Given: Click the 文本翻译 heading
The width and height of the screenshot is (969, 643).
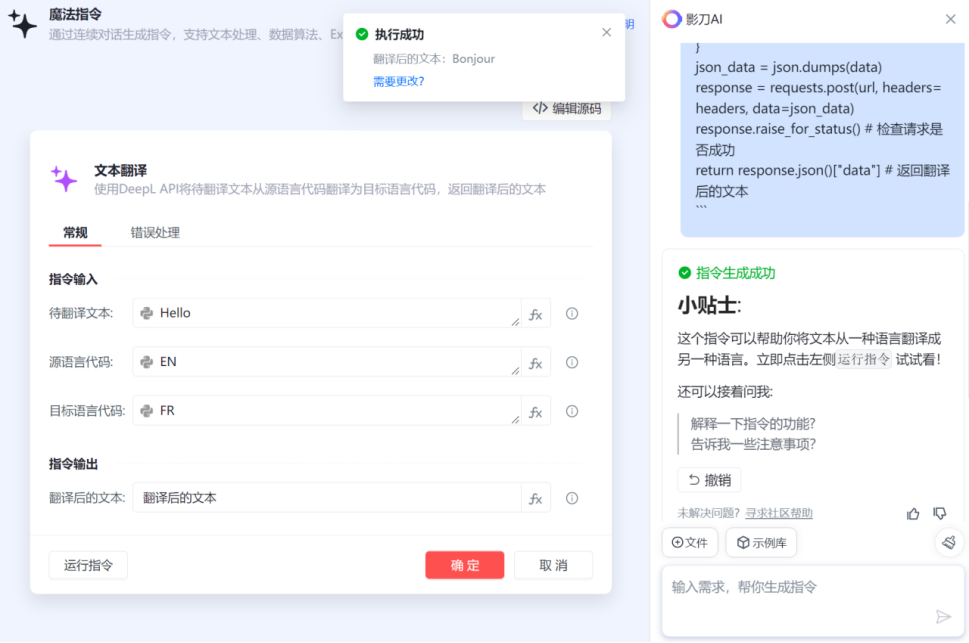Looking at the screenshot, I should (x=121, y=171).
